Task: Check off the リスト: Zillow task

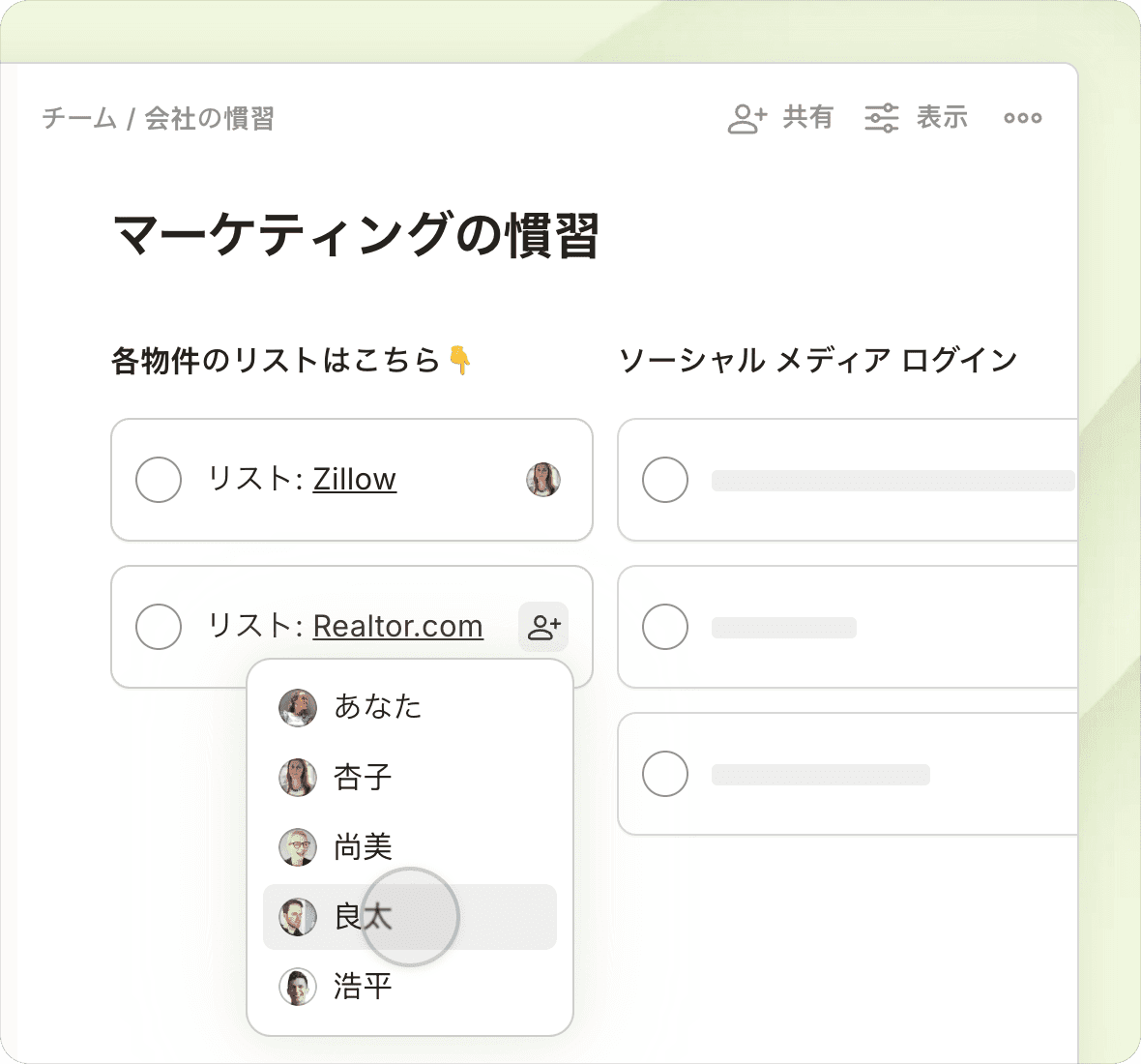Action: click(159, 480)
